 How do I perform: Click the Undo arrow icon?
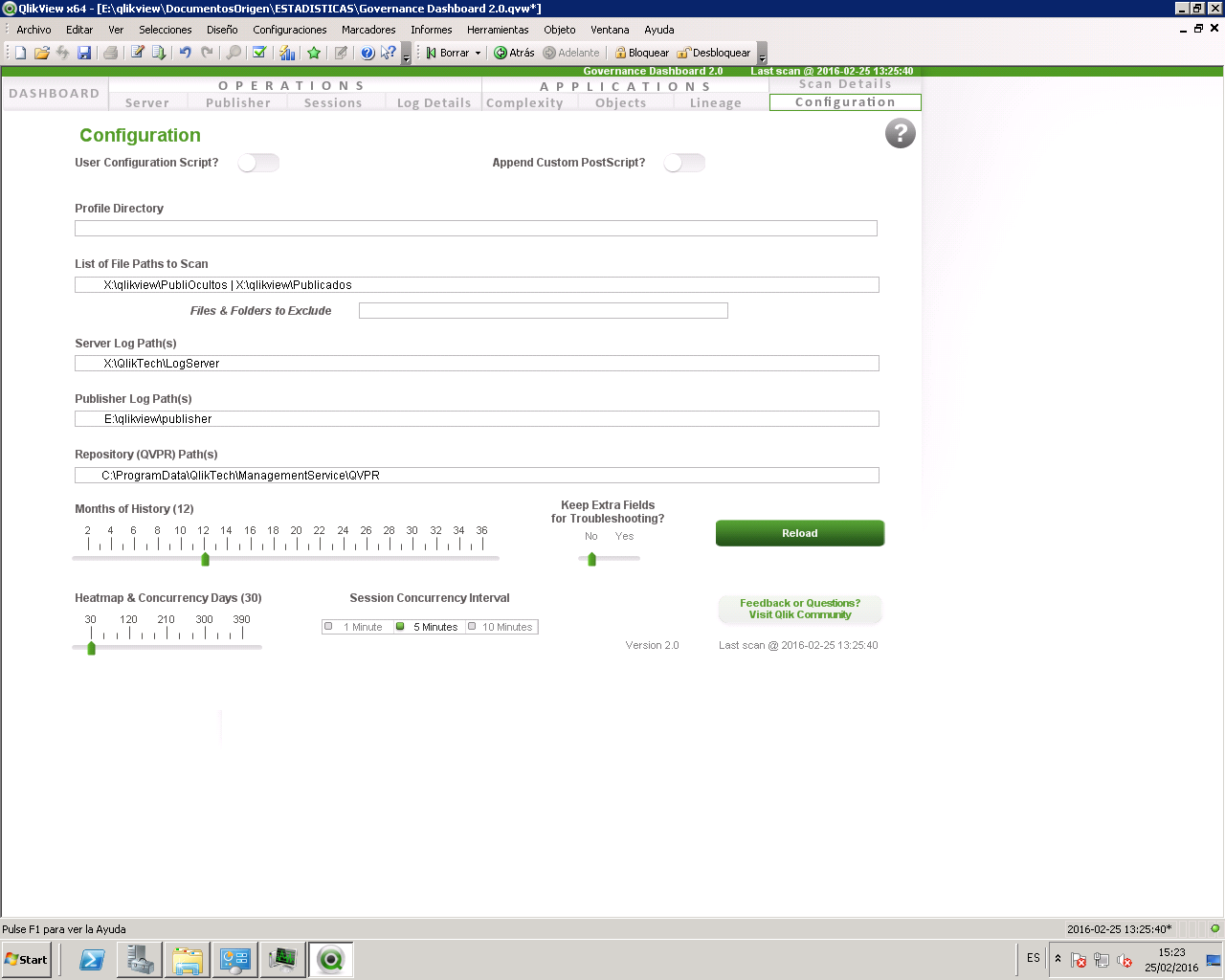(x=186, y=53)
